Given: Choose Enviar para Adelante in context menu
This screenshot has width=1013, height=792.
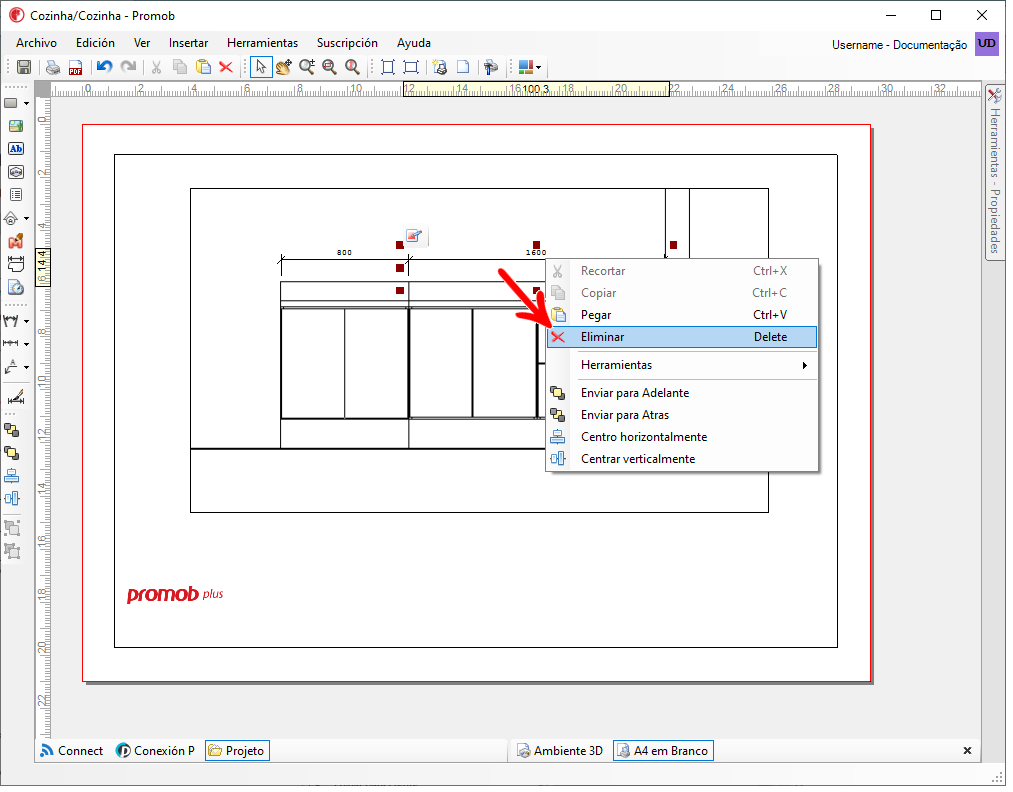Looking at the screenshot, I should (x=682, y=393).
